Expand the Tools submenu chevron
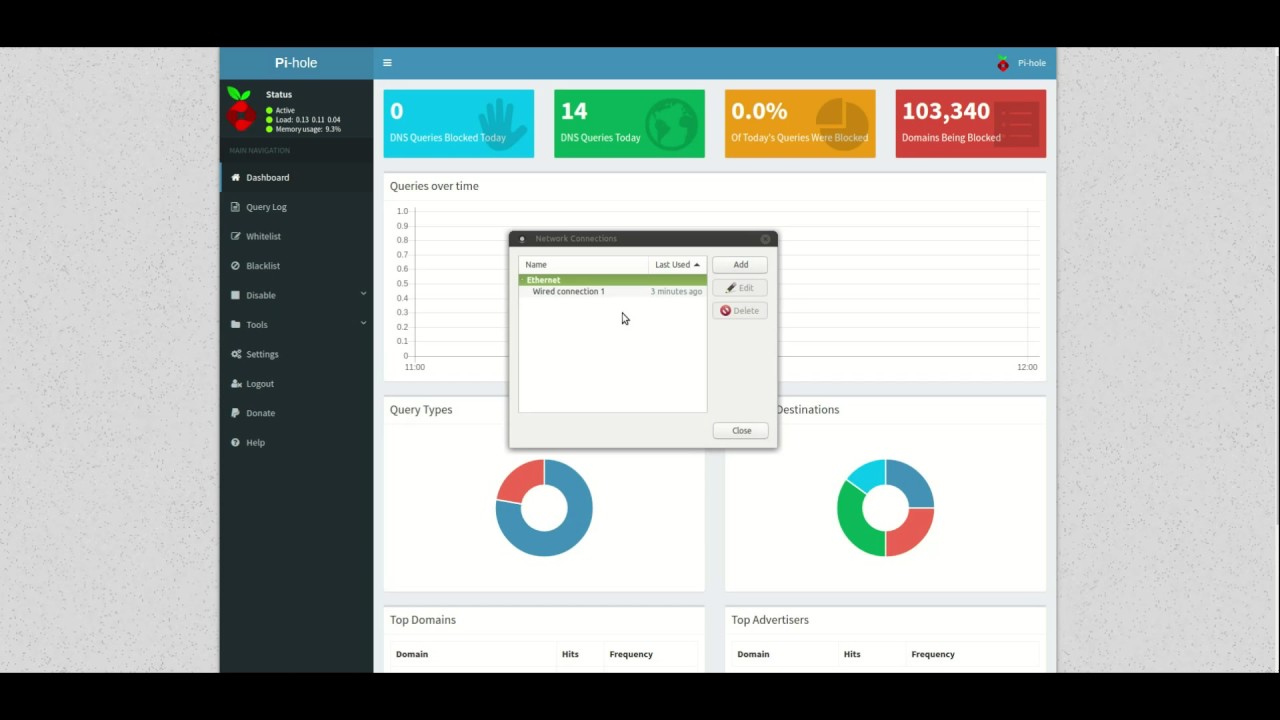The image size is (1280, 720). 363,323
